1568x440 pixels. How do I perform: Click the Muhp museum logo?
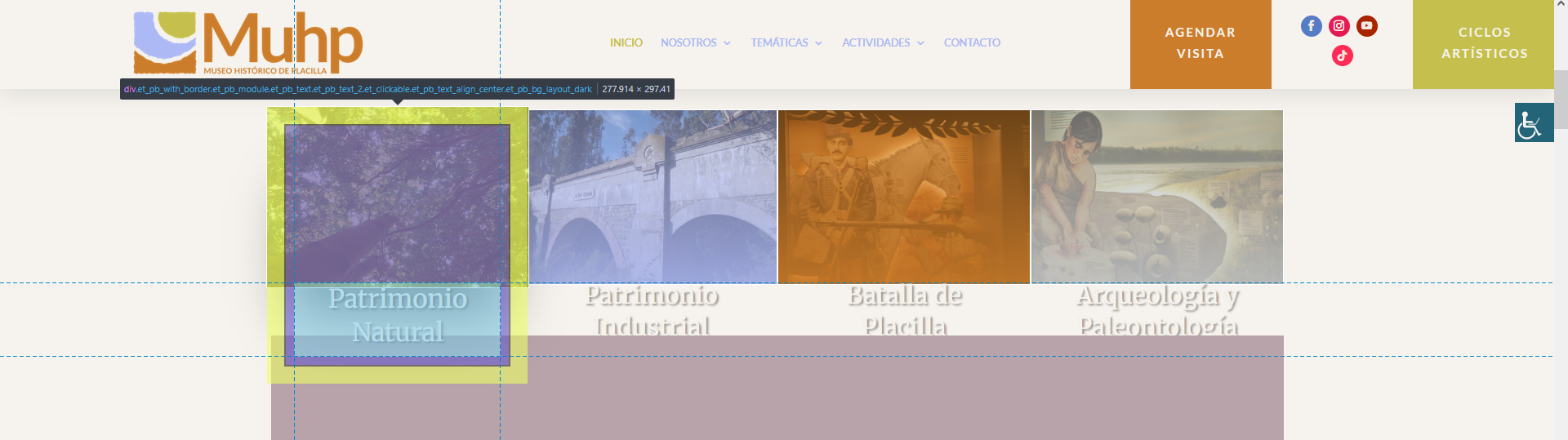click(x=248, y=42)
